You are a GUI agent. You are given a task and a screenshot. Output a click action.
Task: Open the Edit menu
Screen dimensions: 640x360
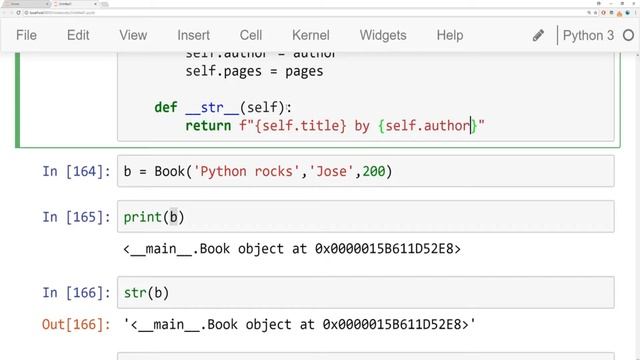[78, 35]
